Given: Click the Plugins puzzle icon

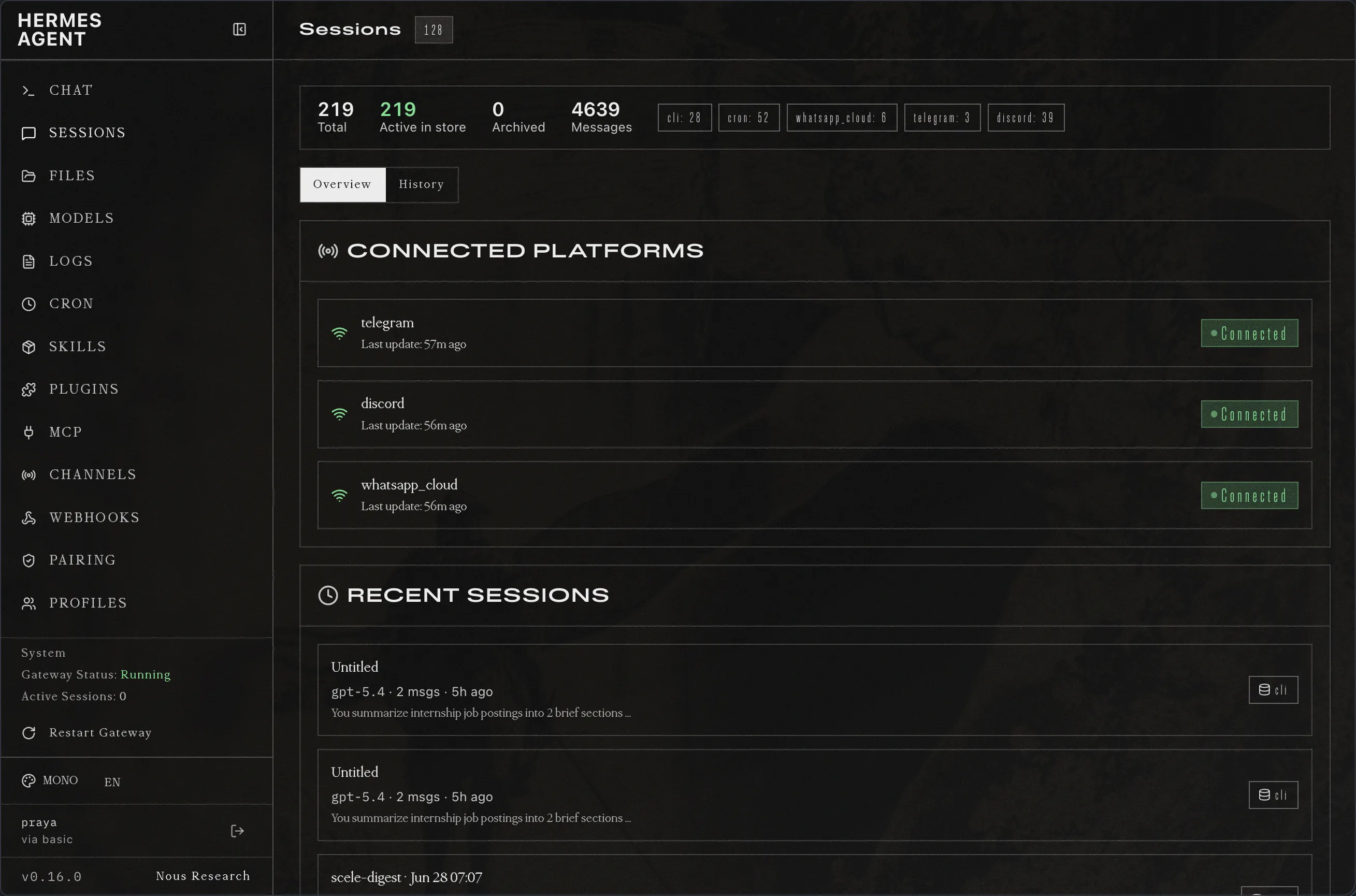Looking at the screenshot, I should pyautogui.click(x=28, y=389).
